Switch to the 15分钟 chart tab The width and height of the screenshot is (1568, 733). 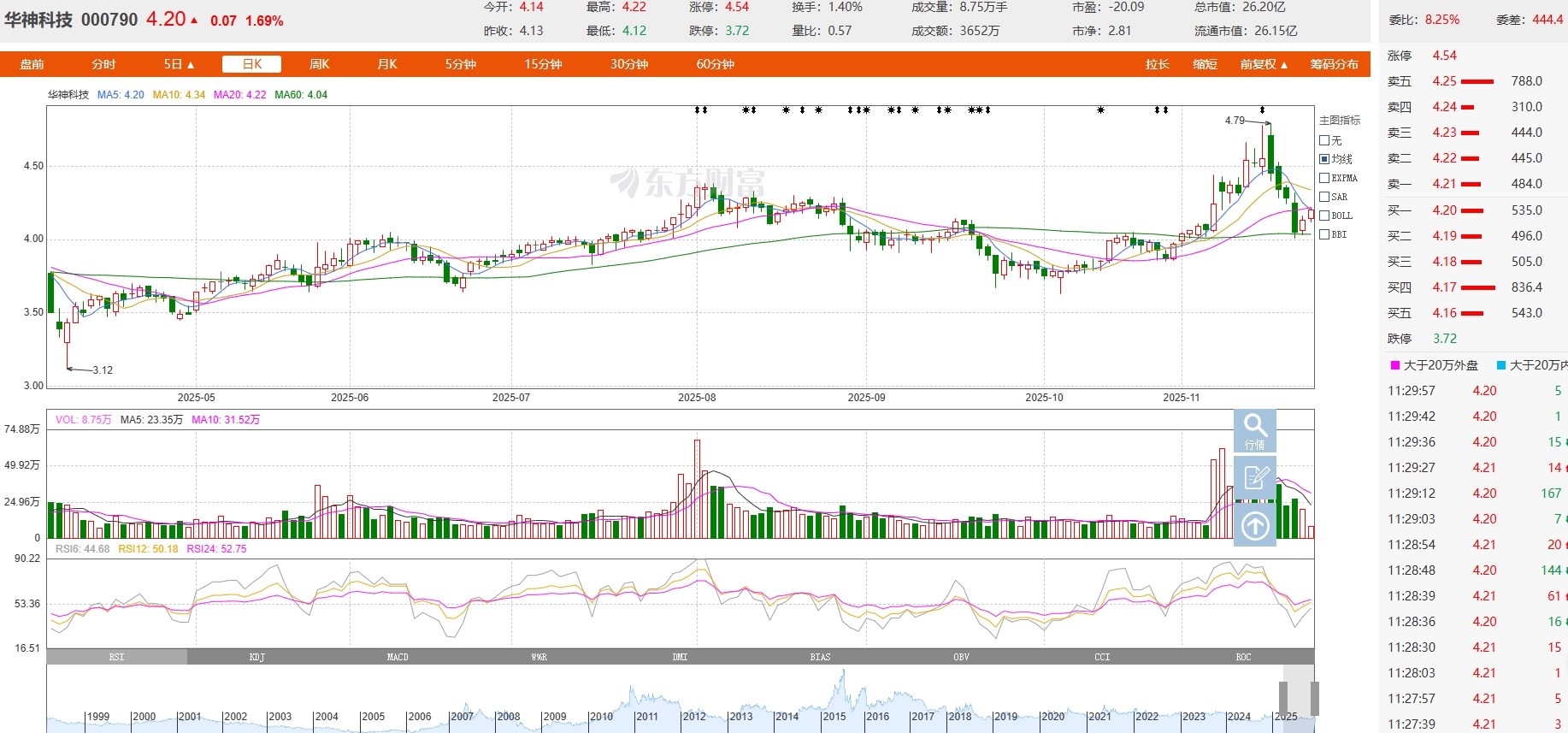click(543, 64)
